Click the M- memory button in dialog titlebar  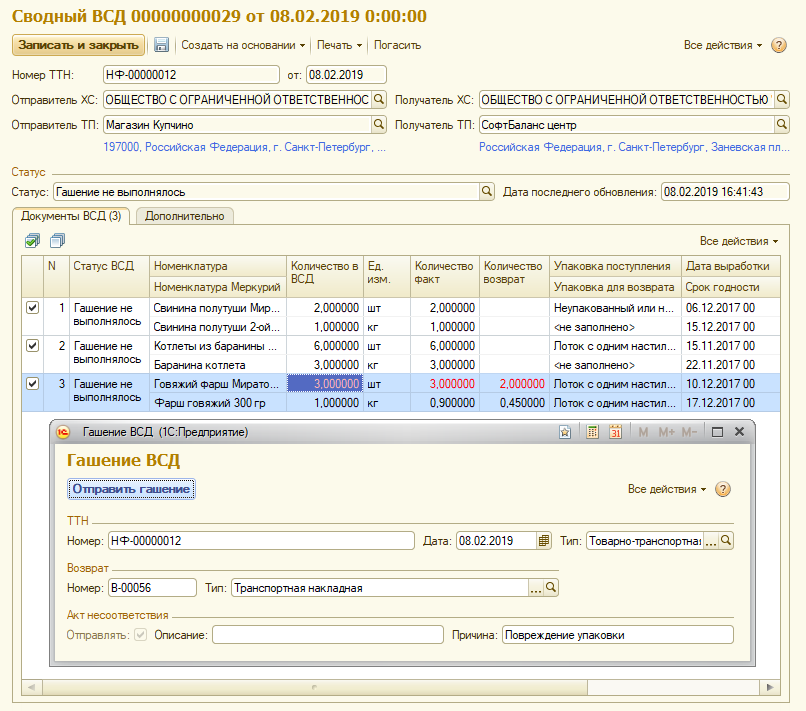click(689, 432)
